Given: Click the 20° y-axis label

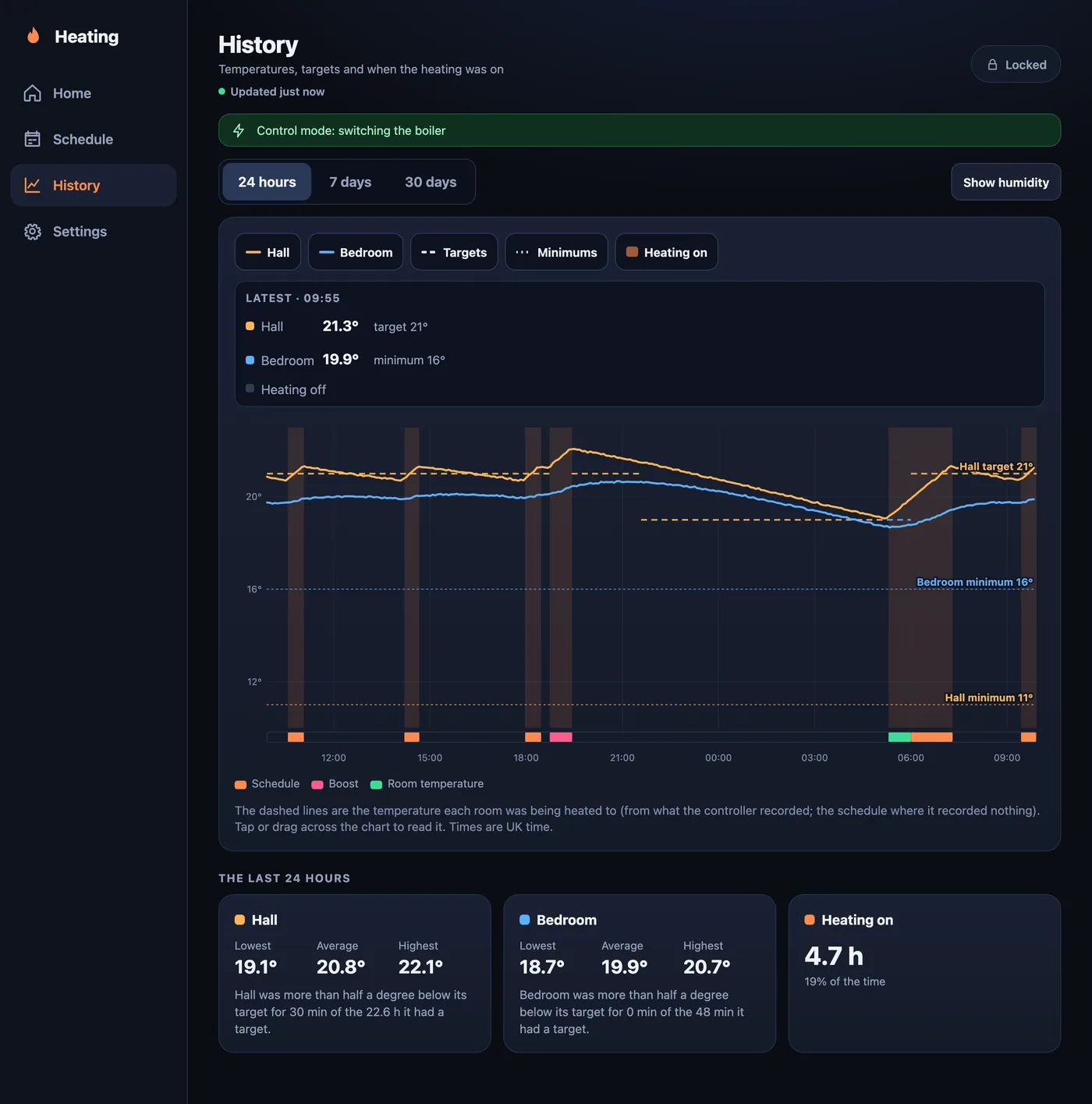Looking at the screenshot, I should point(253,496).
